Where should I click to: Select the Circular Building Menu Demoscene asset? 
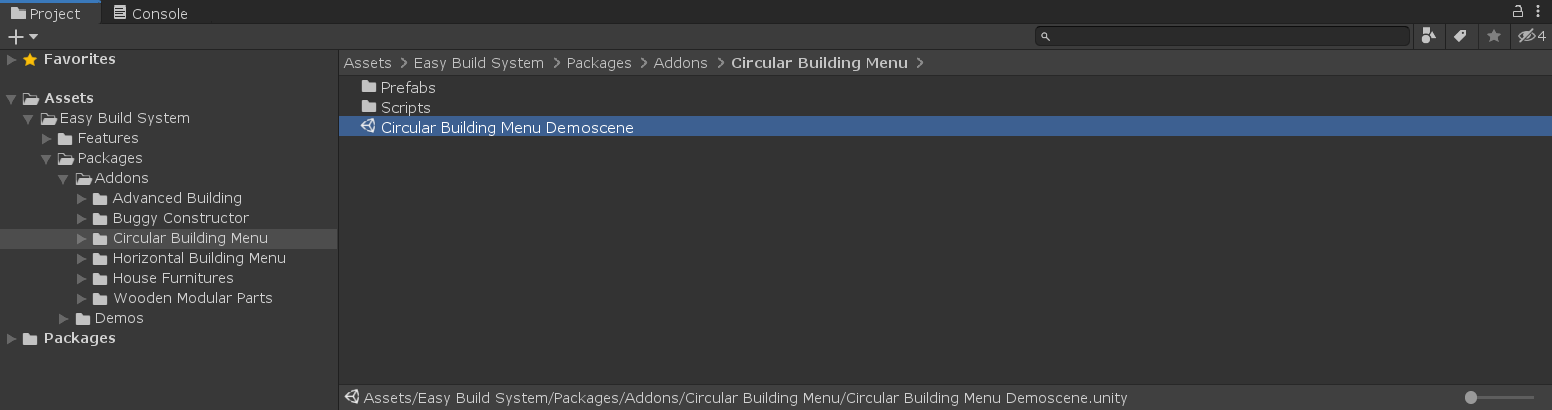point(507,127)
